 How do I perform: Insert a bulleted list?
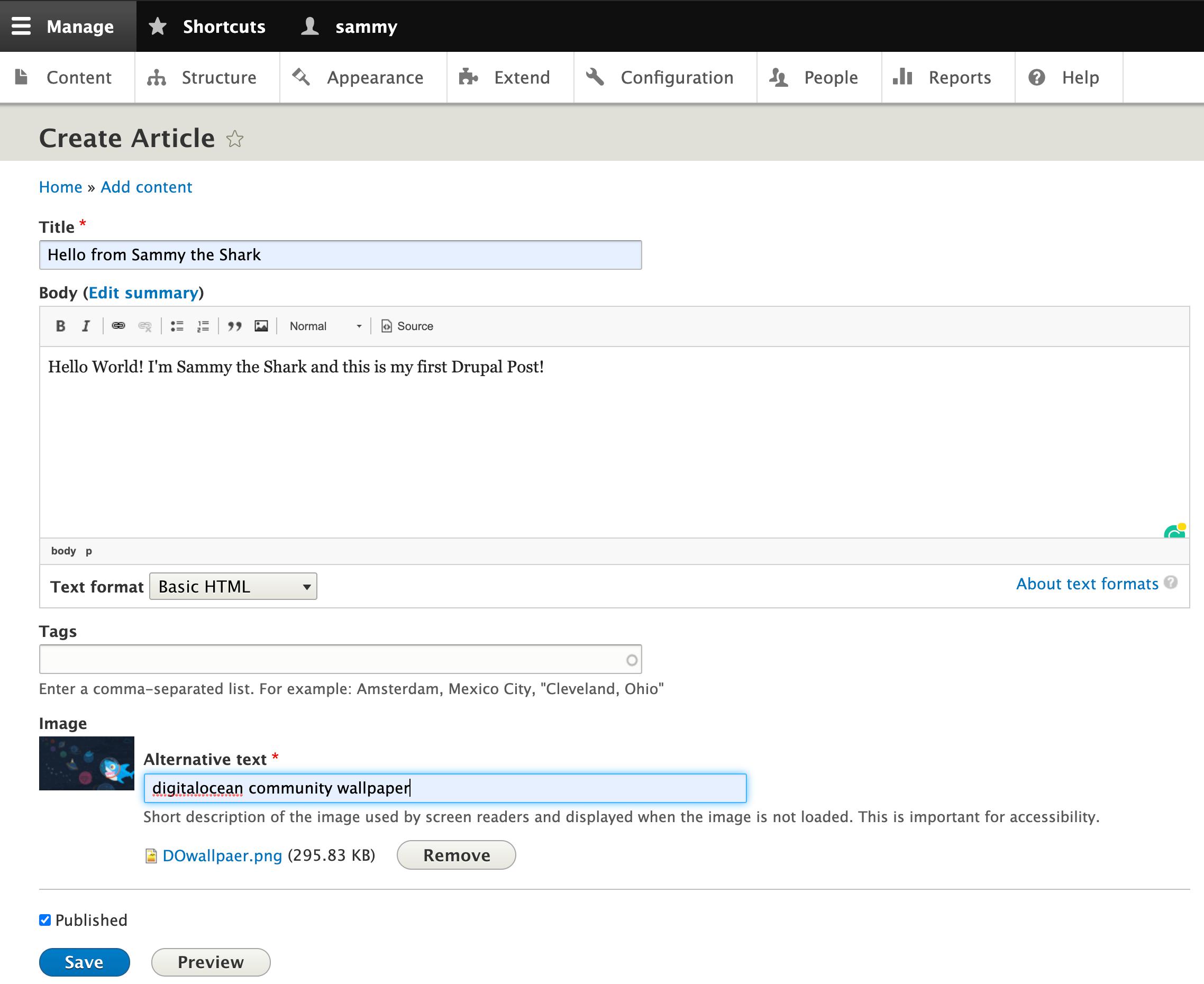pos(177,326)
